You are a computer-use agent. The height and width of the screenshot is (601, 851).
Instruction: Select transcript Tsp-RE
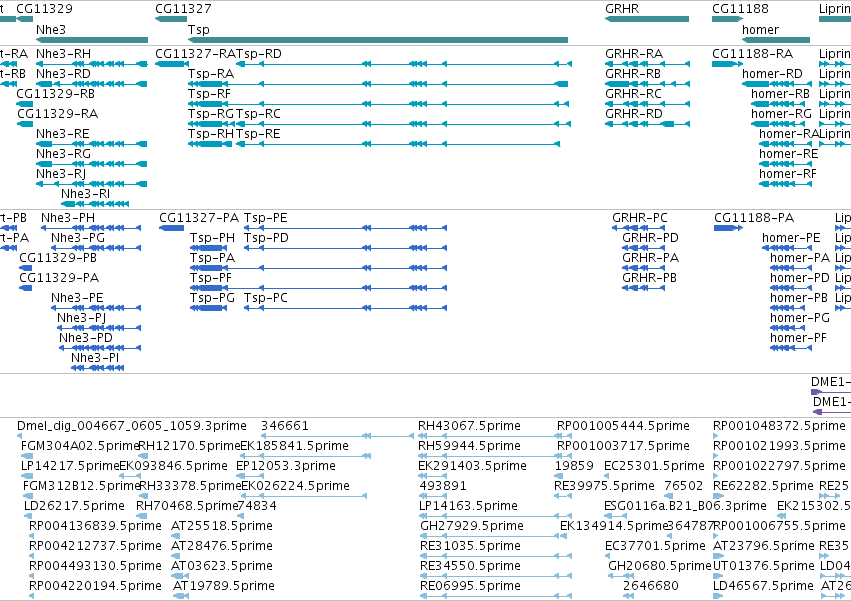pos(398,144)
